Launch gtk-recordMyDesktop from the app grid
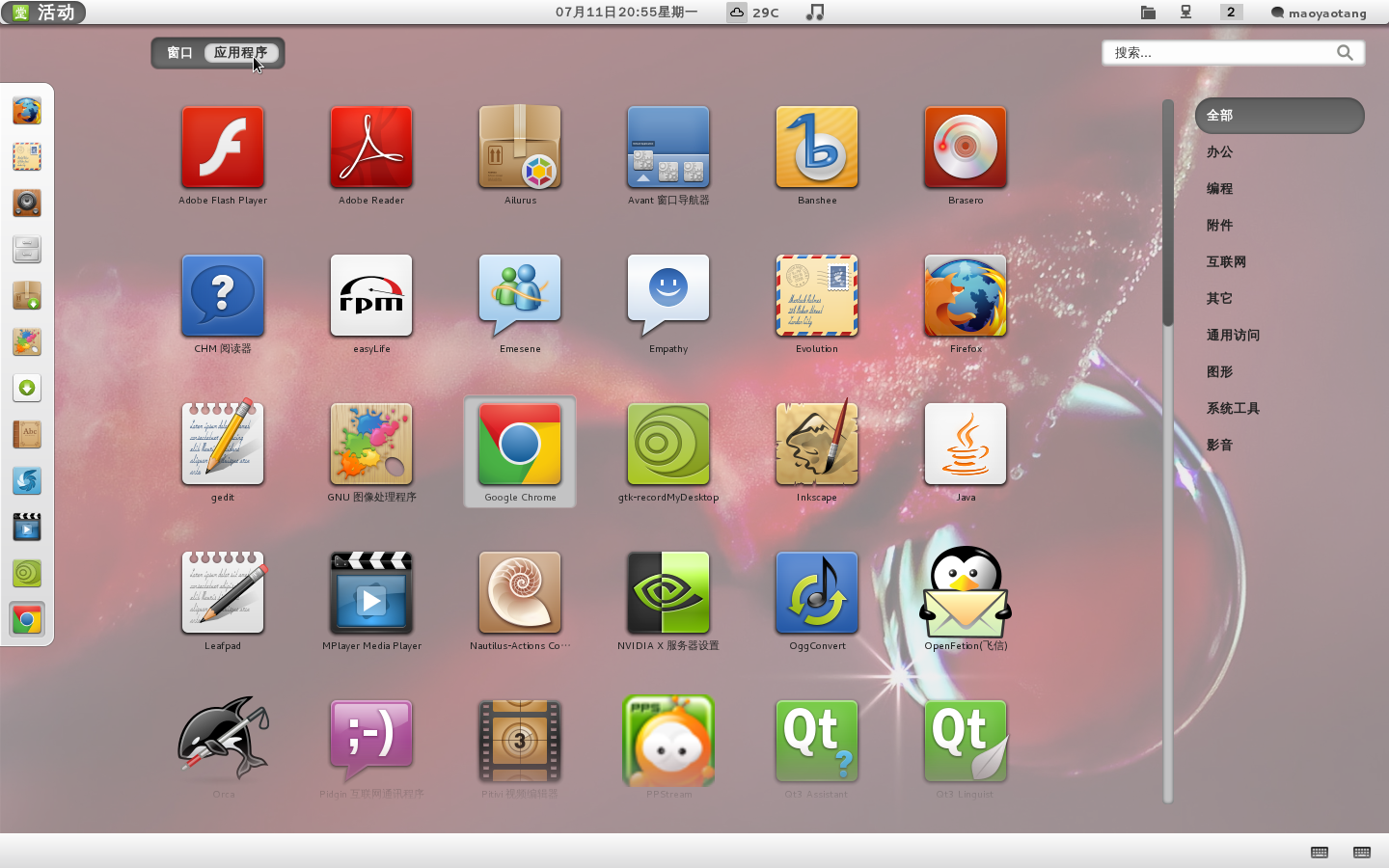This screenshot has height=868, width=1389. [x=668, y=445]
